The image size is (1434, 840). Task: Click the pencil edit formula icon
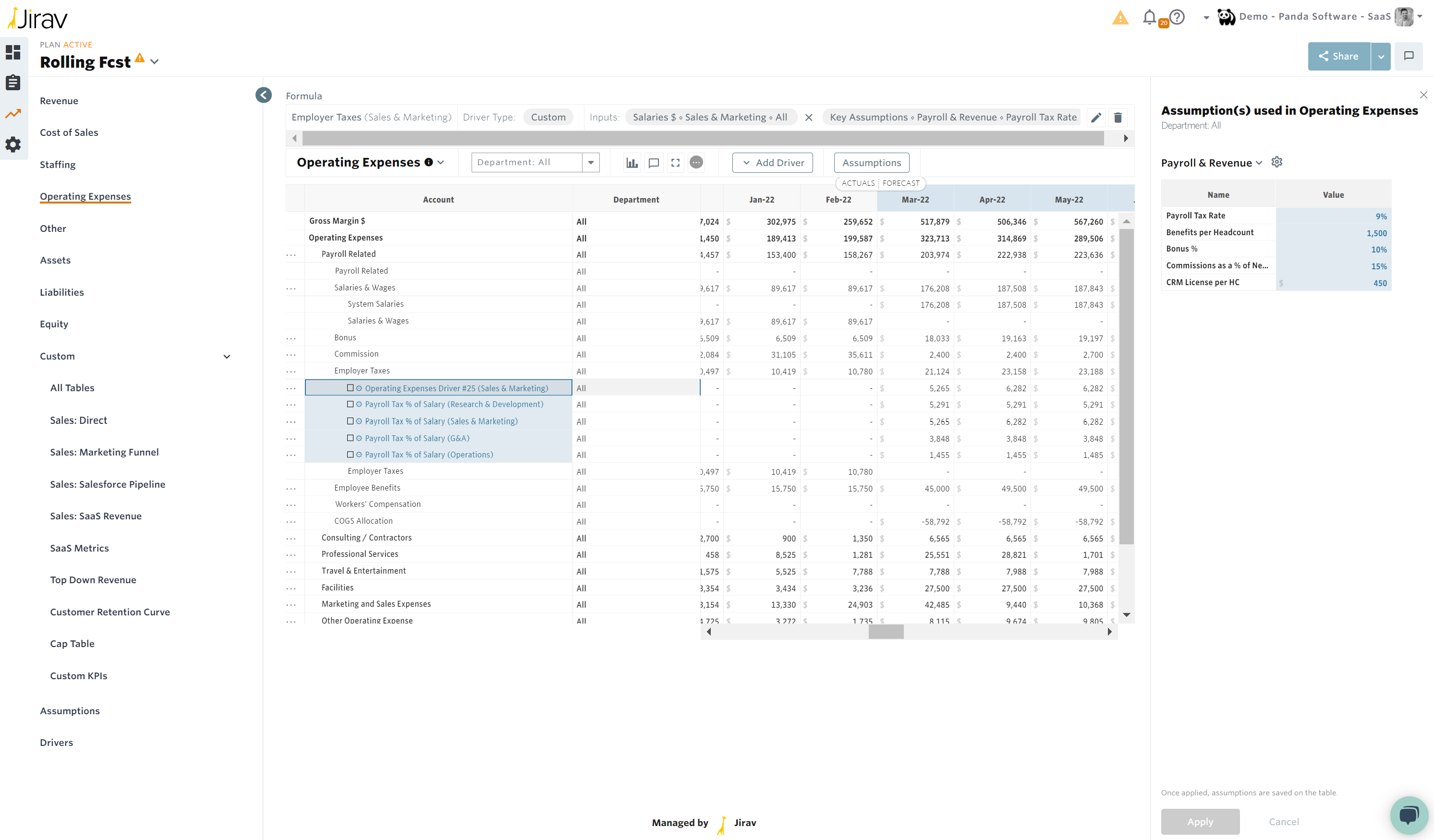(1096, 117)
